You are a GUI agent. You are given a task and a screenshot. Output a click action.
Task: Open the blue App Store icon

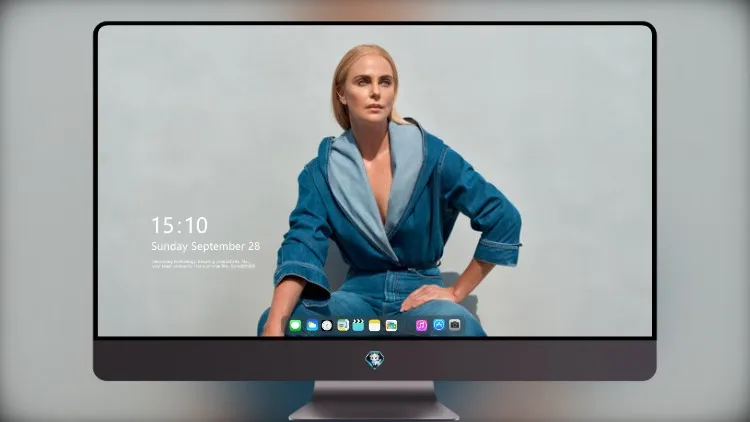[x=439, y=325]
